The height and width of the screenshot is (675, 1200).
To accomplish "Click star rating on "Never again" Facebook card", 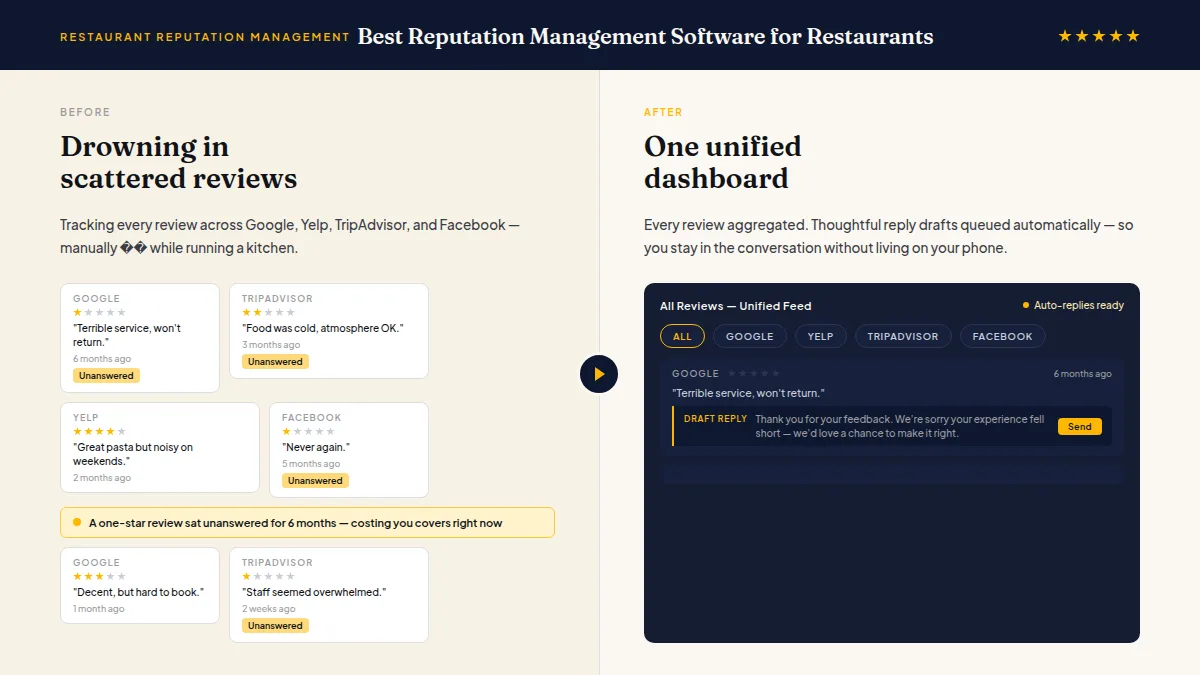I will coord(309,431).
